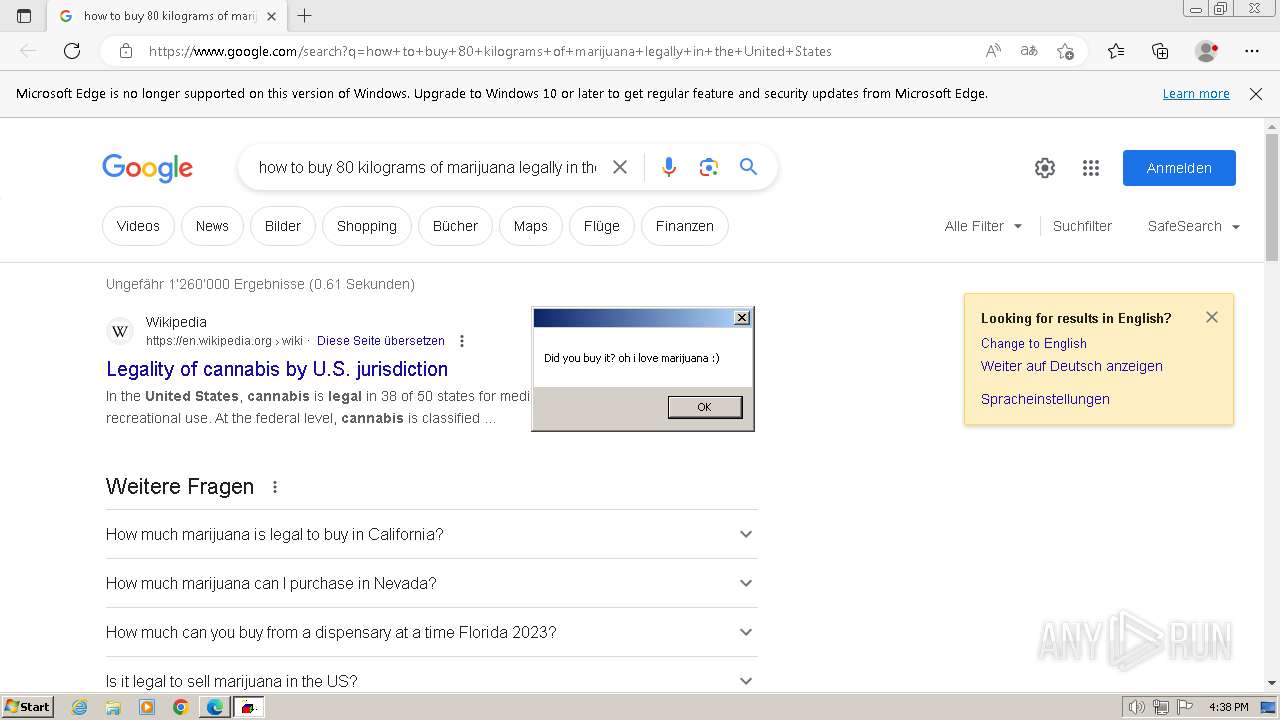Go to the Google homepage logo

[147, 168]
